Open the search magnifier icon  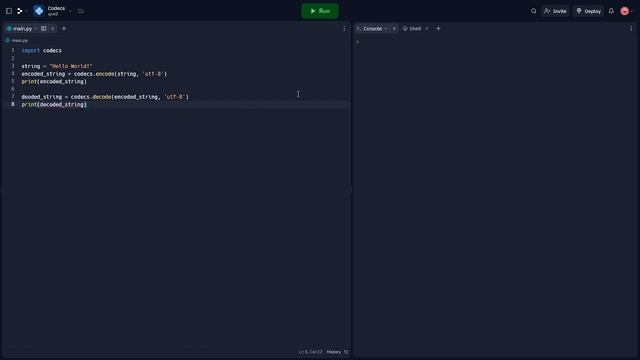(x=533, y=11)
